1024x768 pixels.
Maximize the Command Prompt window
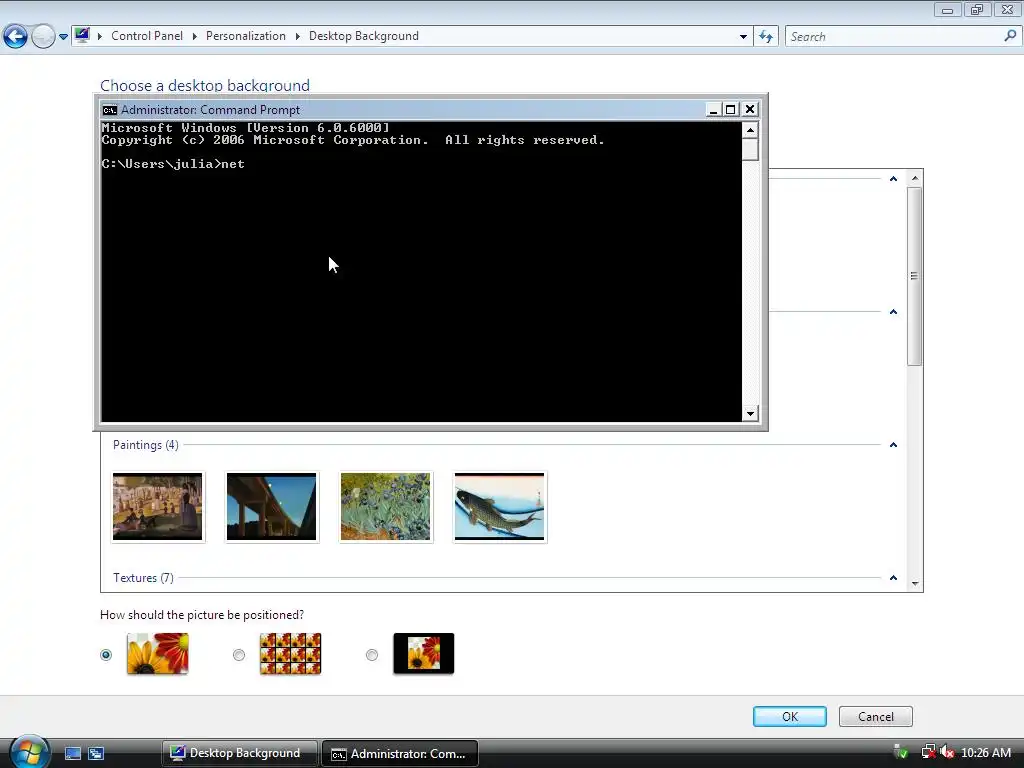pos(731,110)
